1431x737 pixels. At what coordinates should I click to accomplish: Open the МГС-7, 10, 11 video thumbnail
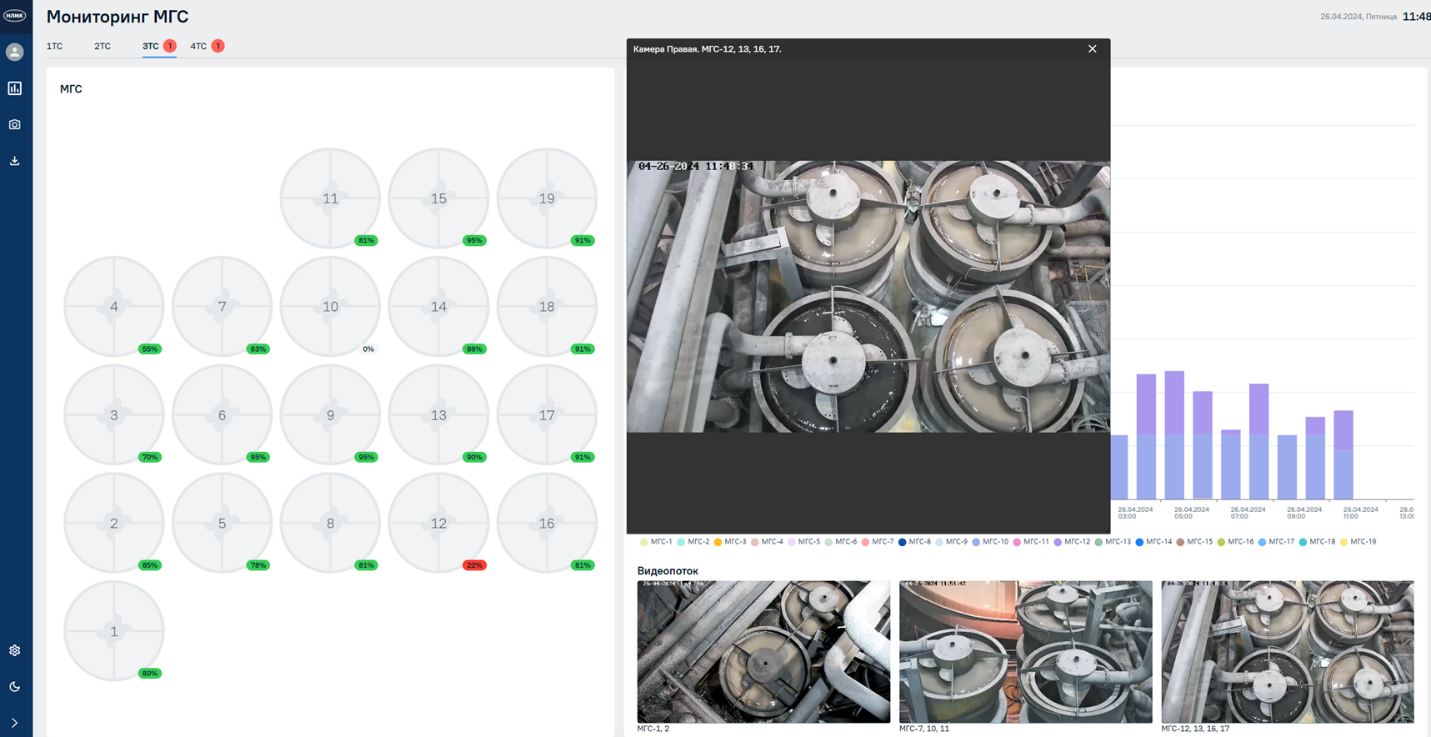coord(1026,652)
